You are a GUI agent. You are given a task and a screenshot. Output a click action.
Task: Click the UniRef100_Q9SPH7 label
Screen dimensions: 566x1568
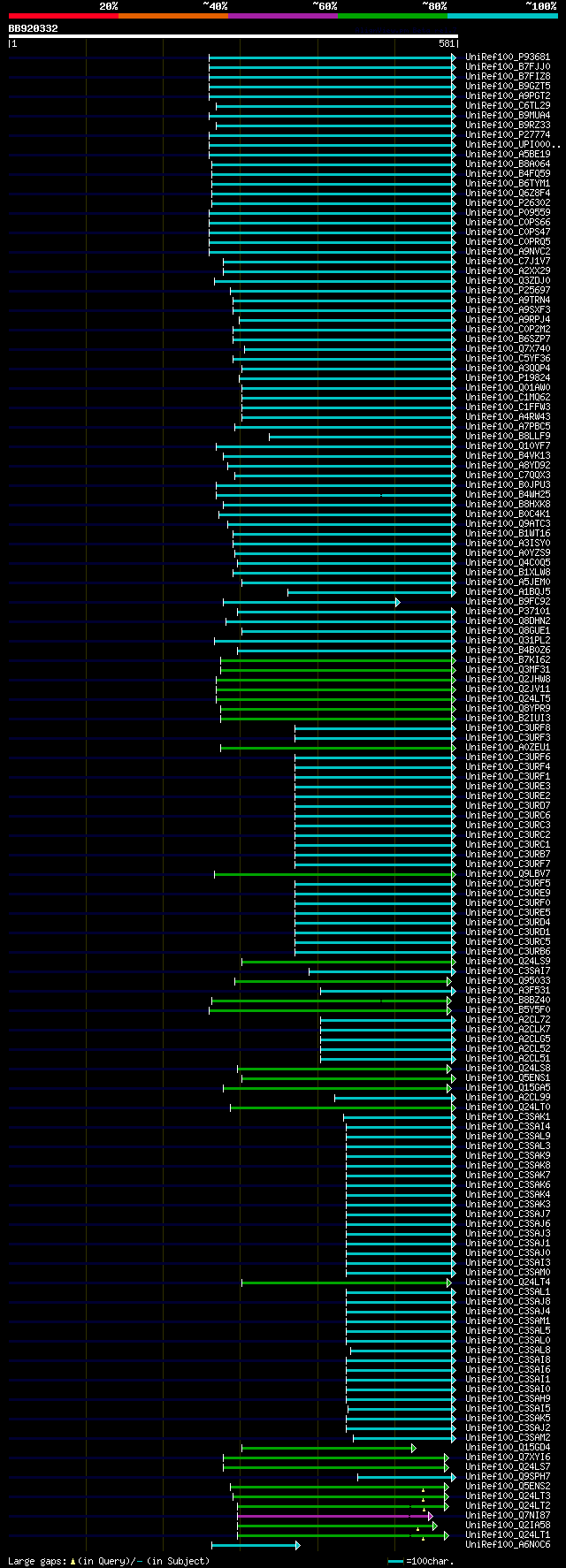click(508, 1477)
